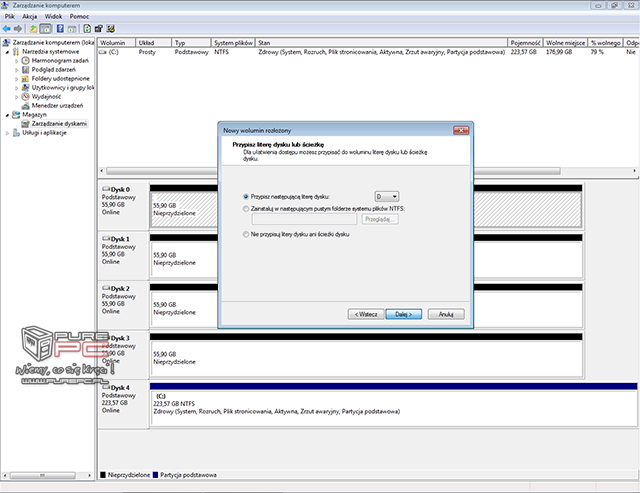
Task: Click the Usługi i aplikacje icon
Action: tap(16, 133)
